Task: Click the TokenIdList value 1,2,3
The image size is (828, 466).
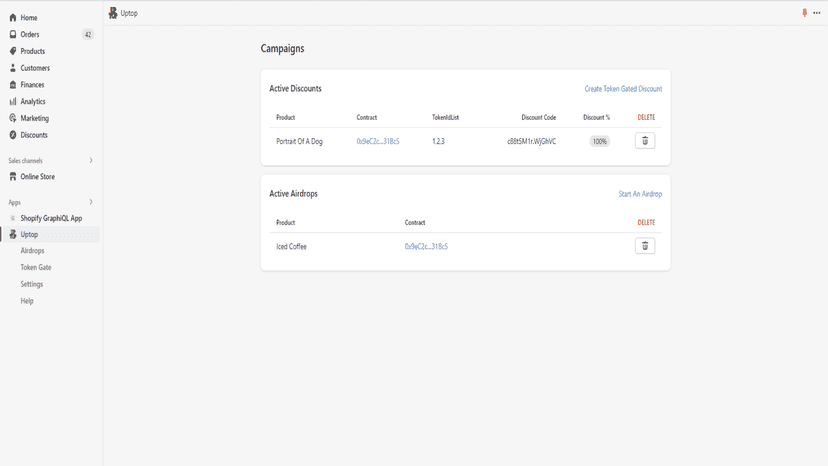Action: [x=438, y=141]
